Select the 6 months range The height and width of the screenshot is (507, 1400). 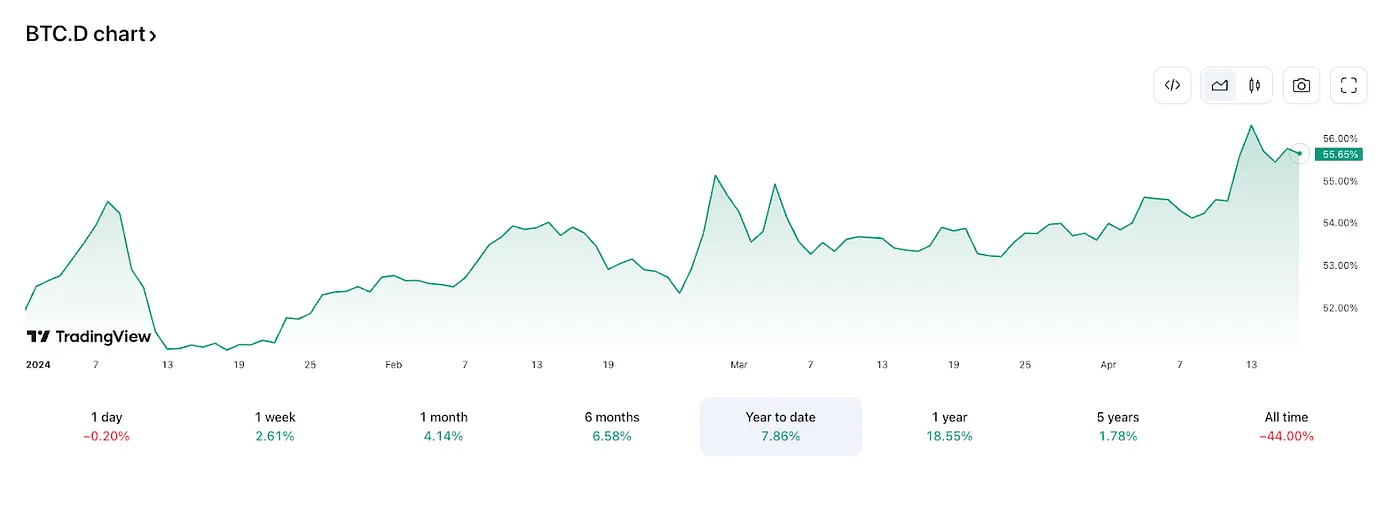click(x=612, y=426)
